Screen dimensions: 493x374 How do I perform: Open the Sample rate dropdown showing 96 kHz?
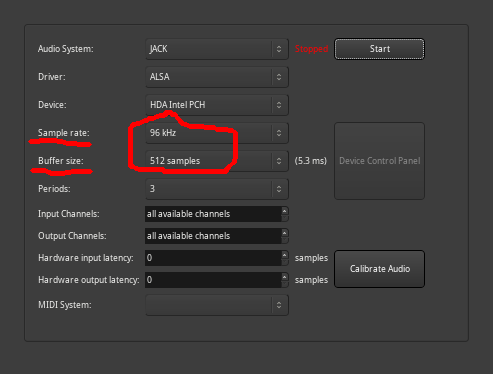(217, 133)
